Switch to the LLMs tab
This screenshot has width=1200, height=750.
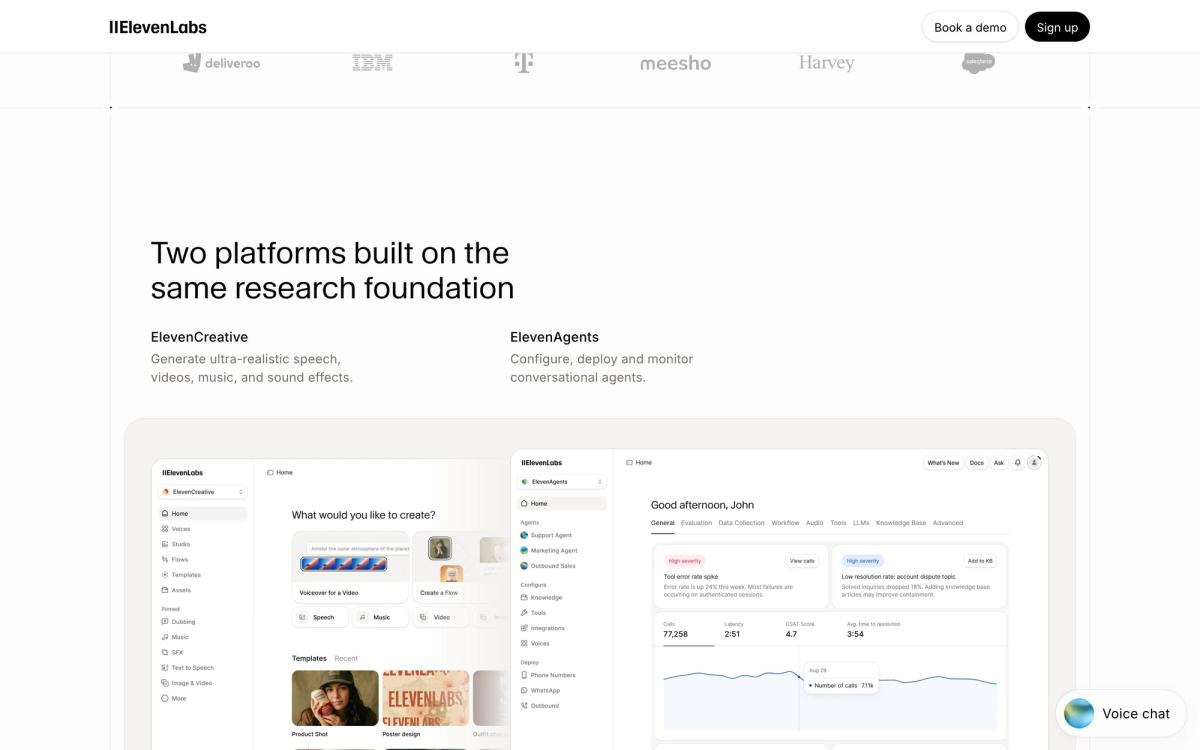tap(861, 523)
